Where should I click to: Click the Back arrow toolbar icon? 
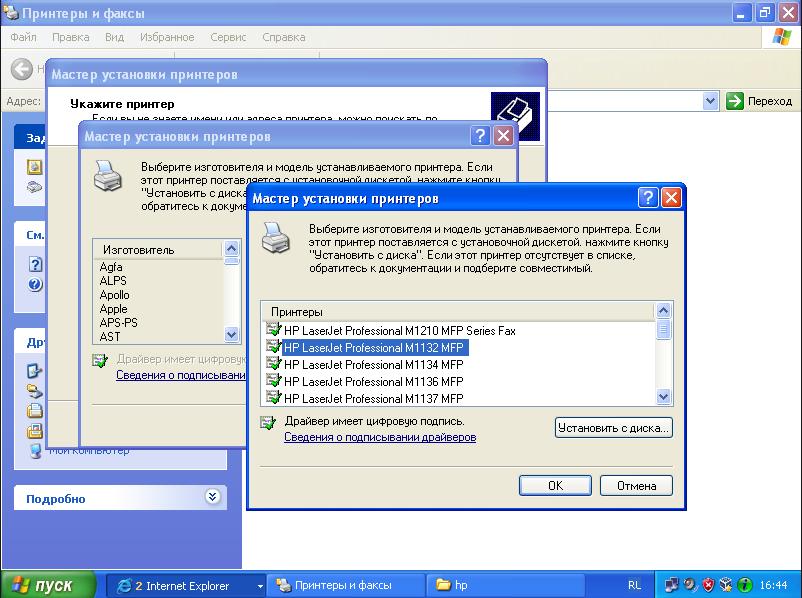click(x=21, y=69)
